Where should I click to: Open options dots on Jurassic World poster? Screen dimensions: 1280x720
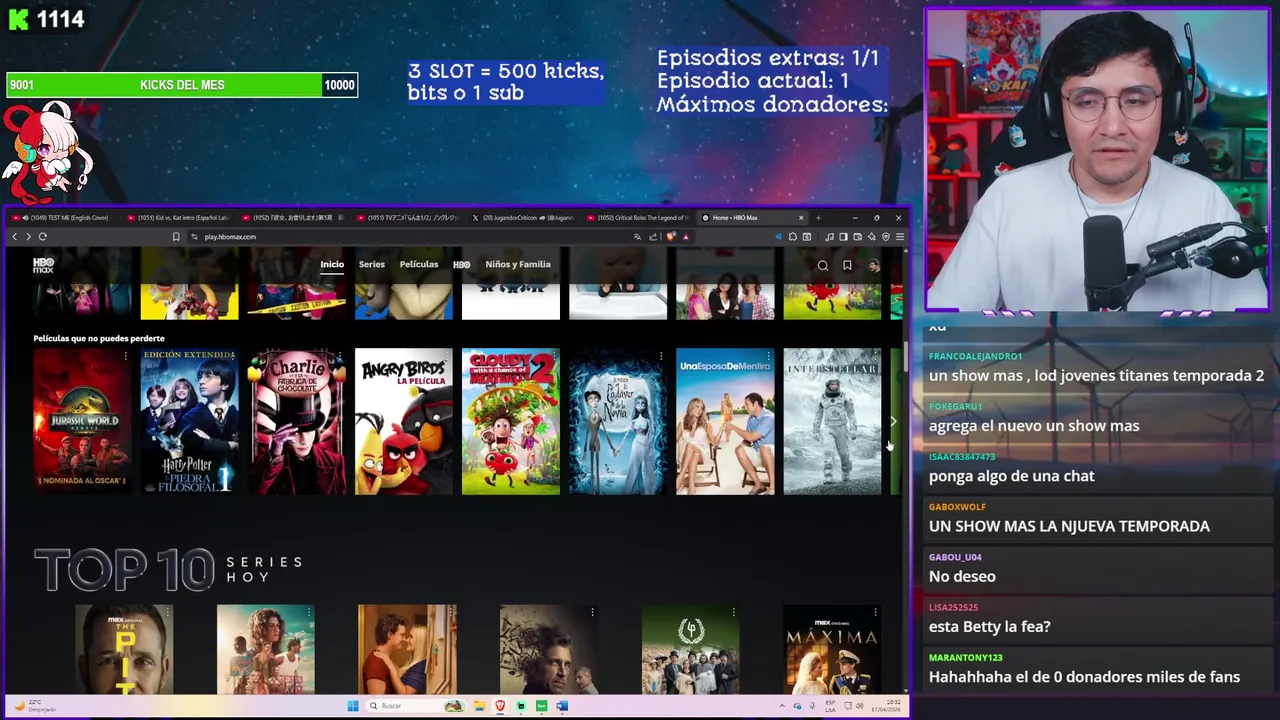(125, 356)
